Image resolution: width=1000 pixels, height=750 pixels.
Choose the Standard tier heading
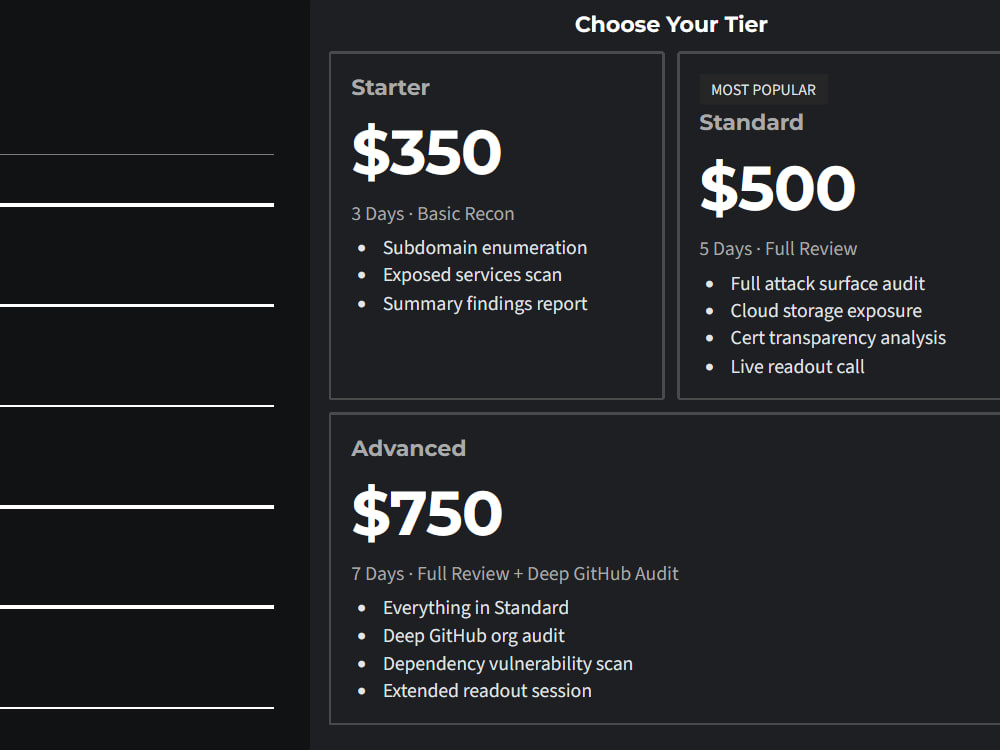751,122
